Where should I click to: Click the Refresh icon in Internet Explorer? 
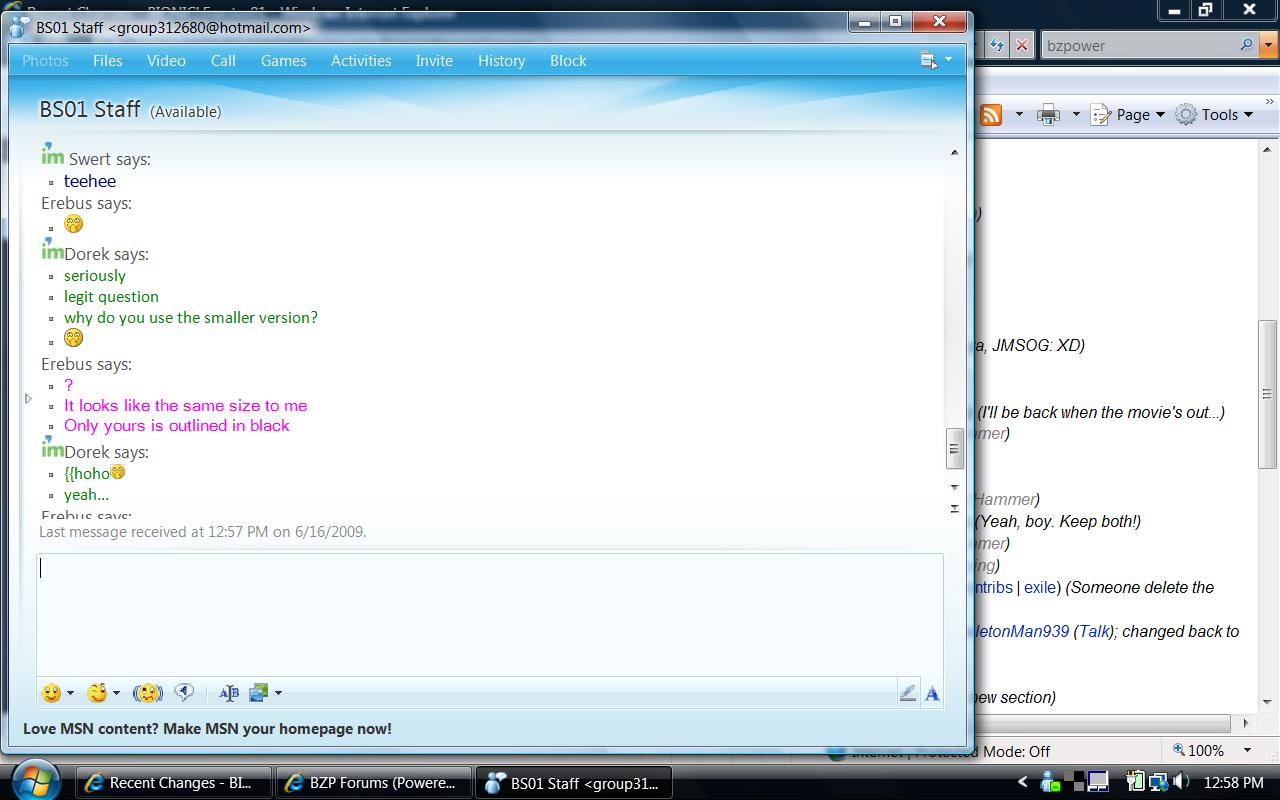coord(997,45)
